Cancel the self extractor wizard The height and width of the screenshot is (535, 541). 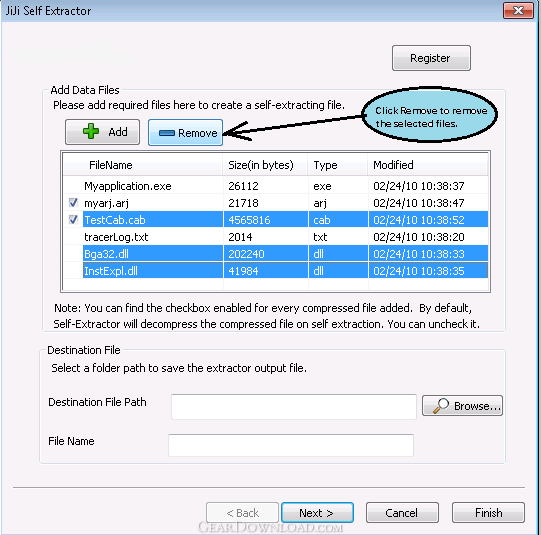click(x=402, y=513)
